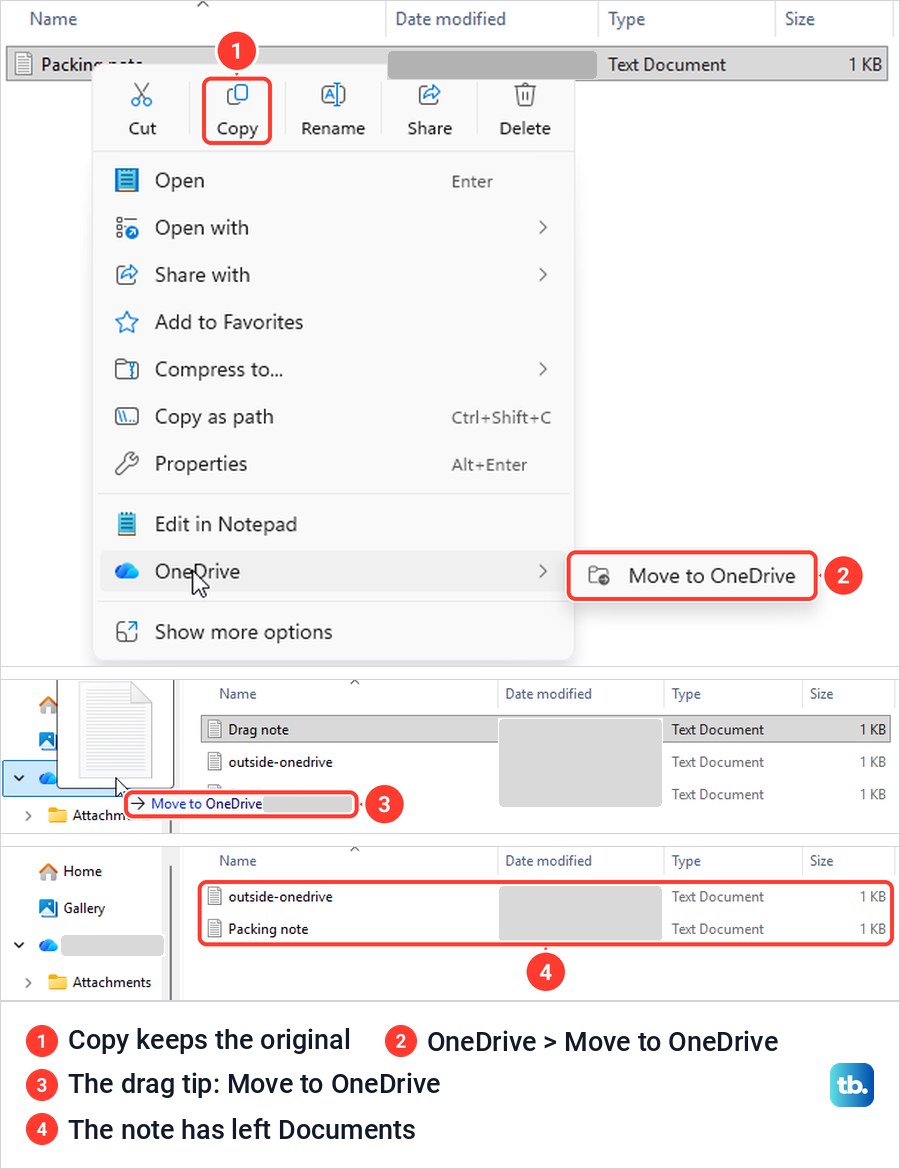Open the Attachments folder icon under Gallery
The width and height of the screenshot is (900, 1169).
click(x=57, y=982)
